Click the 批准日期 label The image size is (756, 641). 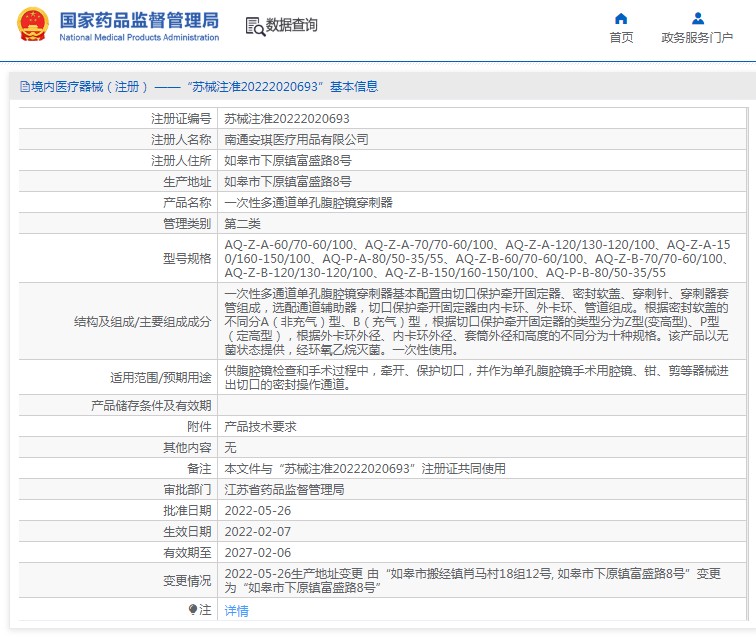[x=187, y=511]
